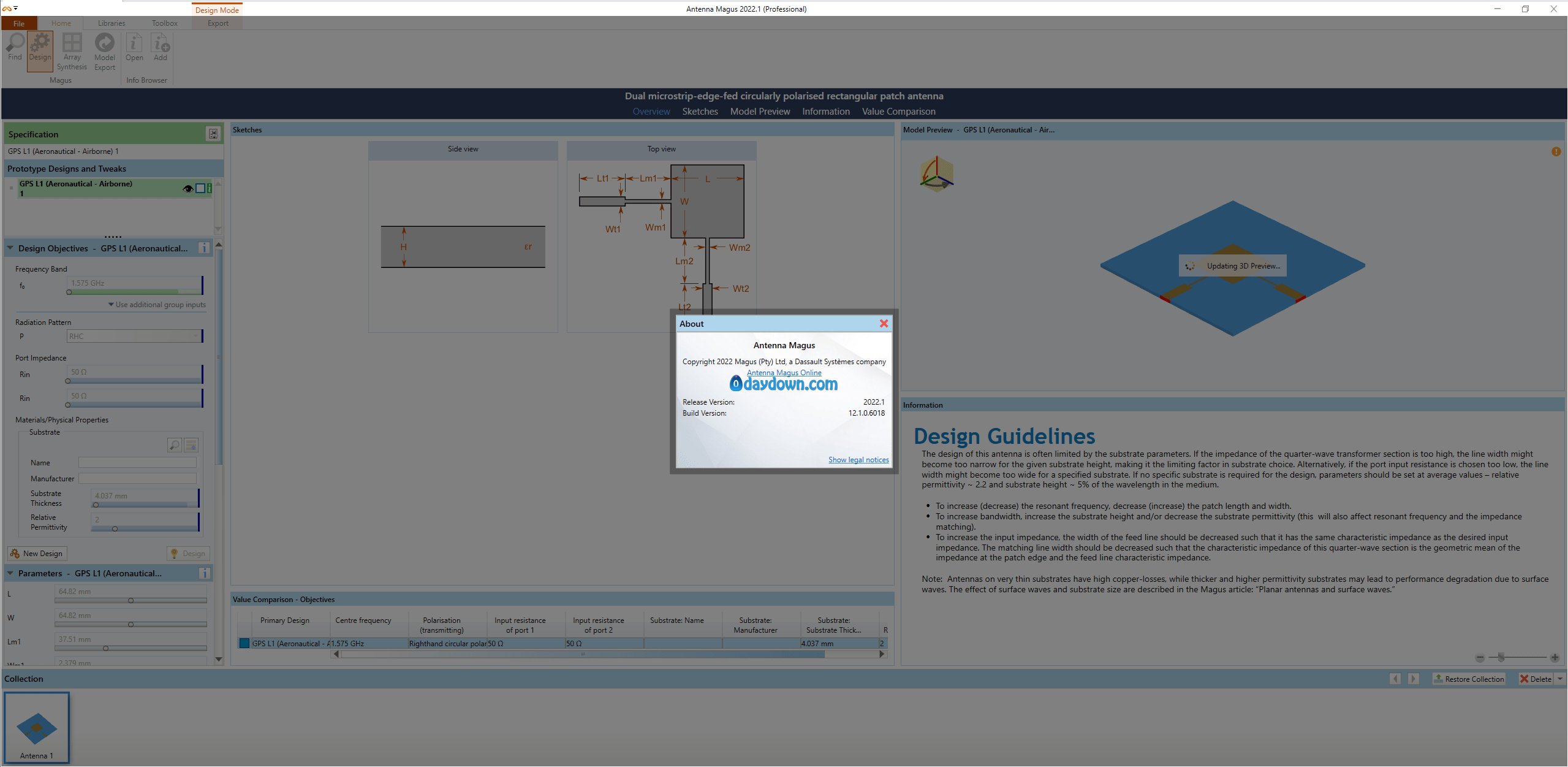This screenshot has width=1568, height=767.
Task: Open the Antenna Magus Online link
Action: click(784, 373)
